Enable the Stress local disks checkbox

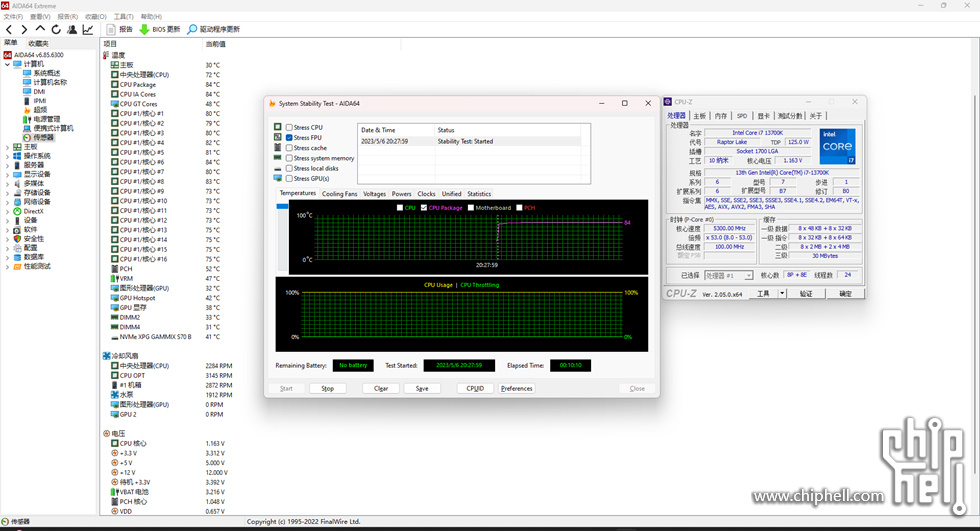(x=289, y=168)
